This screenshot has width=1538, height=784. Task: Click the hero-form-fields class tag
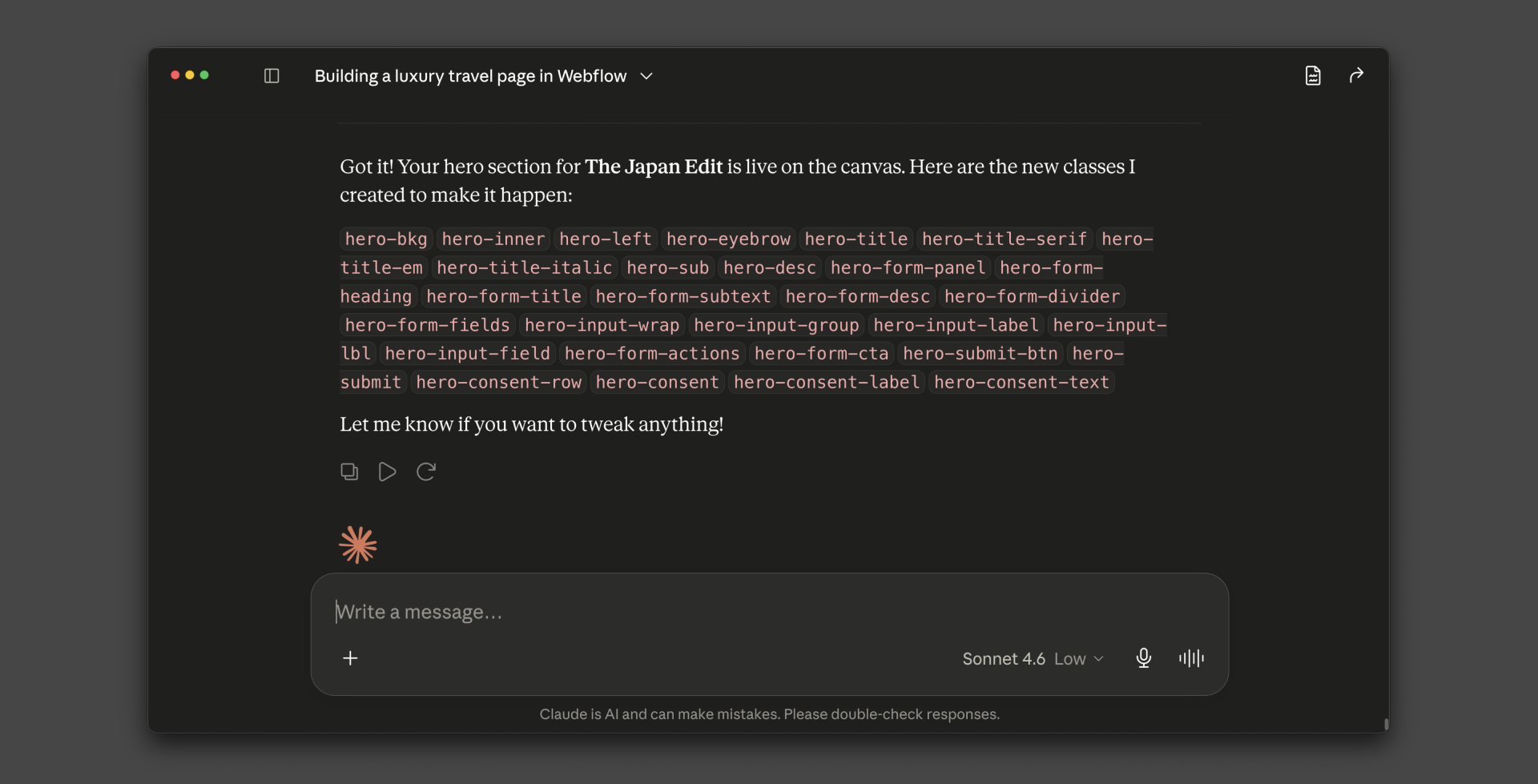pos(428,326)
